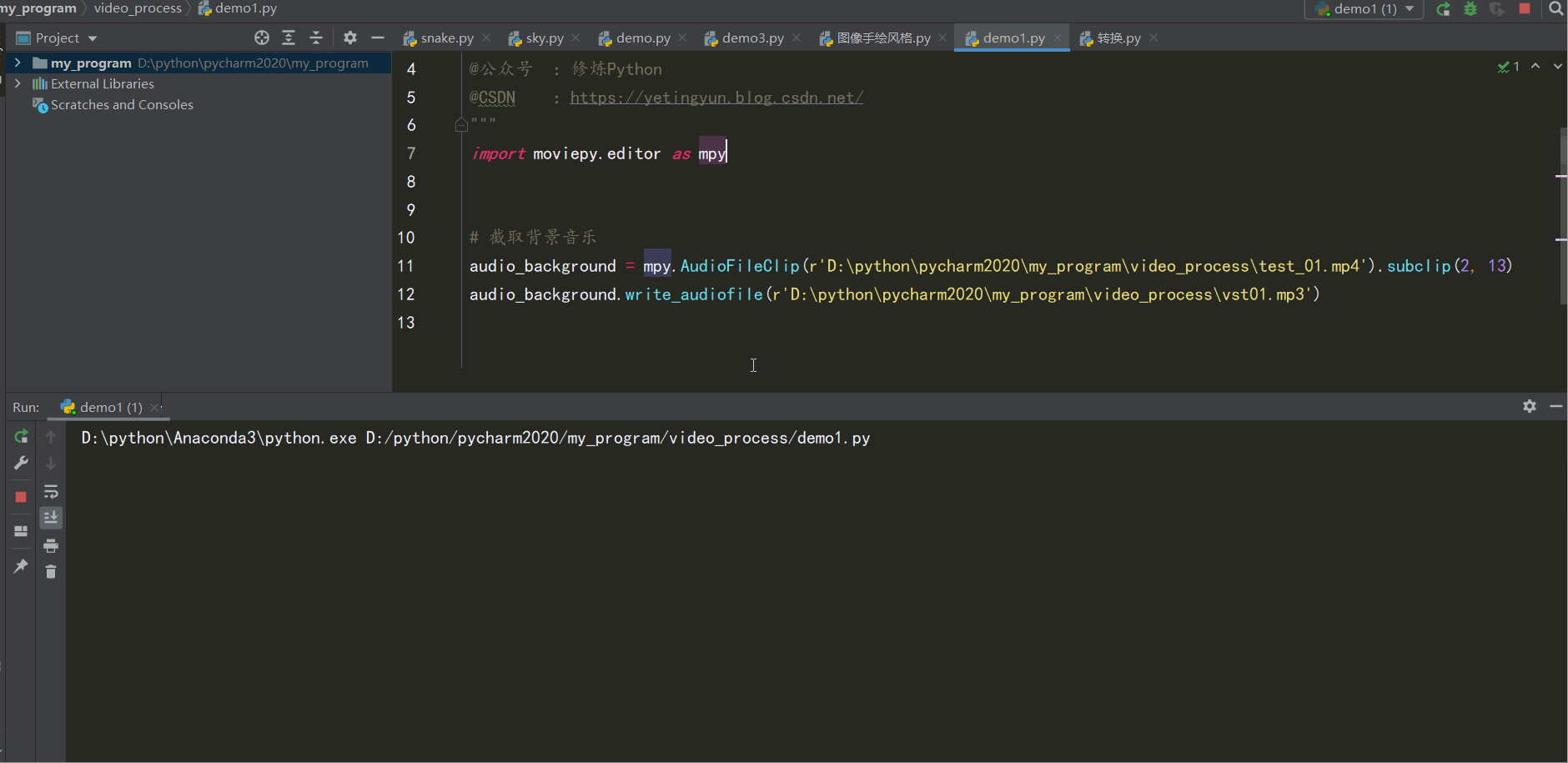
Task: Open Search Everywhere magnifier icon
Action: click(x=1555, y=9)
